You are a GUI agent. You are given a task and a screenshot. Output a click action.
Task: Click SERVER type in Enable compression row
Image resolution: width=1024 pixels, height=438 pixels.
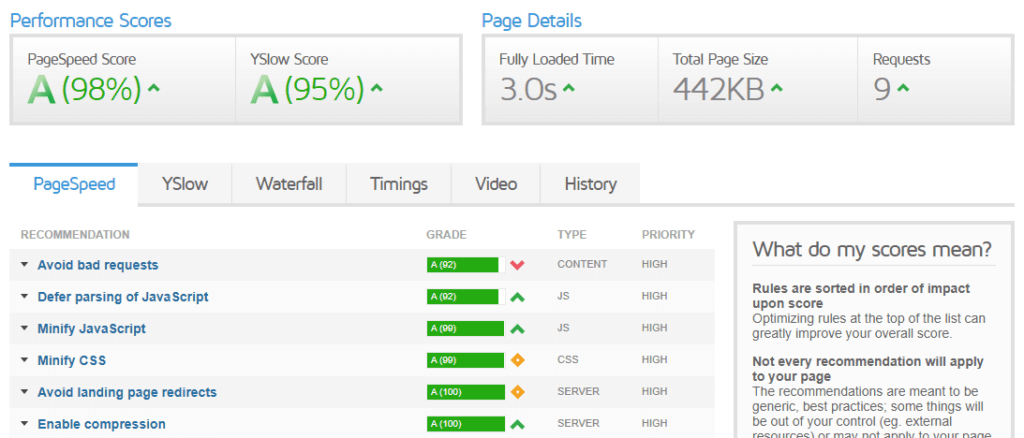578,424
